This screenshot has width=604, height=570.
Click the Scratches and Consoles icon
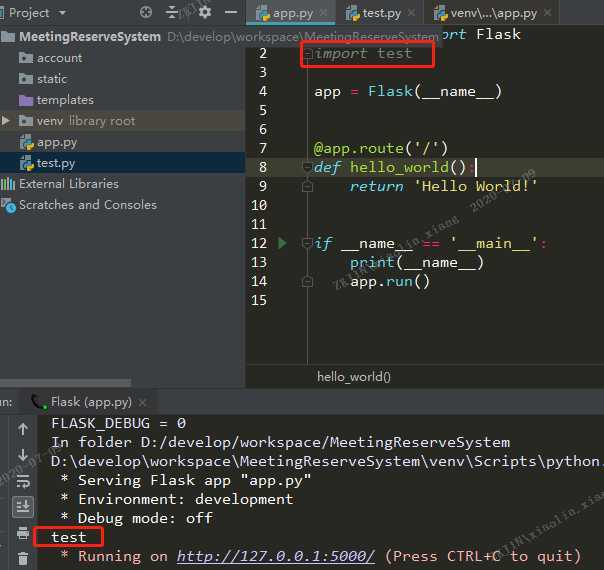click(x=8, y=206)
